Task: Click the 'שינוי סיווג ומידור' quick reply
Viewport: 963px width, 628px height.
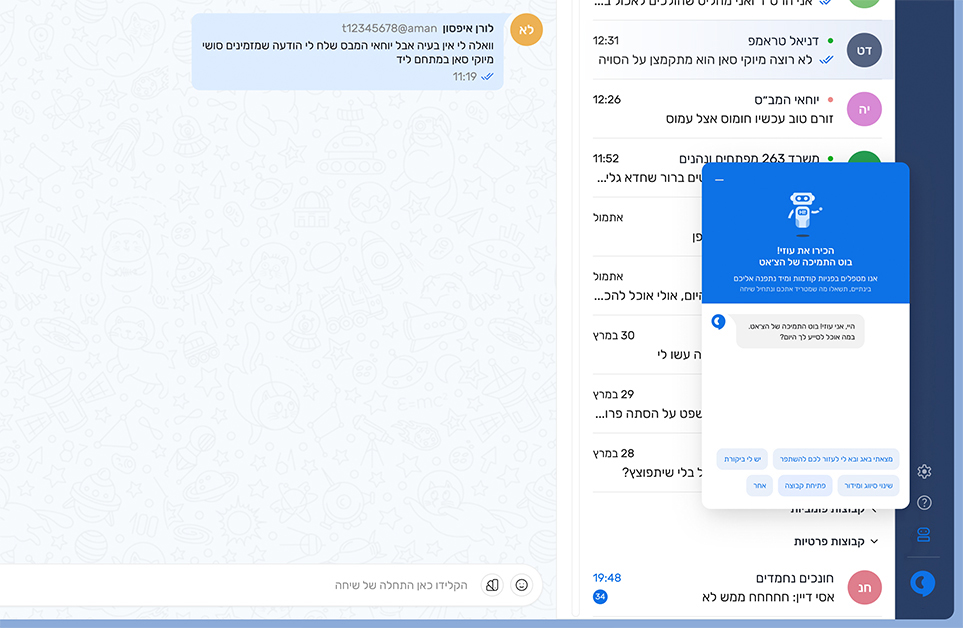Action: (869, 485)
